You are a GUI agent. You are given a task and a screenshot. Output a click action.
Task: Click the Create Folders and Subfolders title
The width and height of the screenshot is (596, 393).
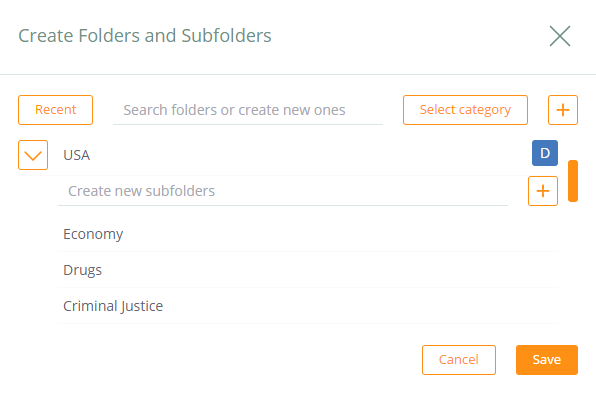click(x=145, y=36)
